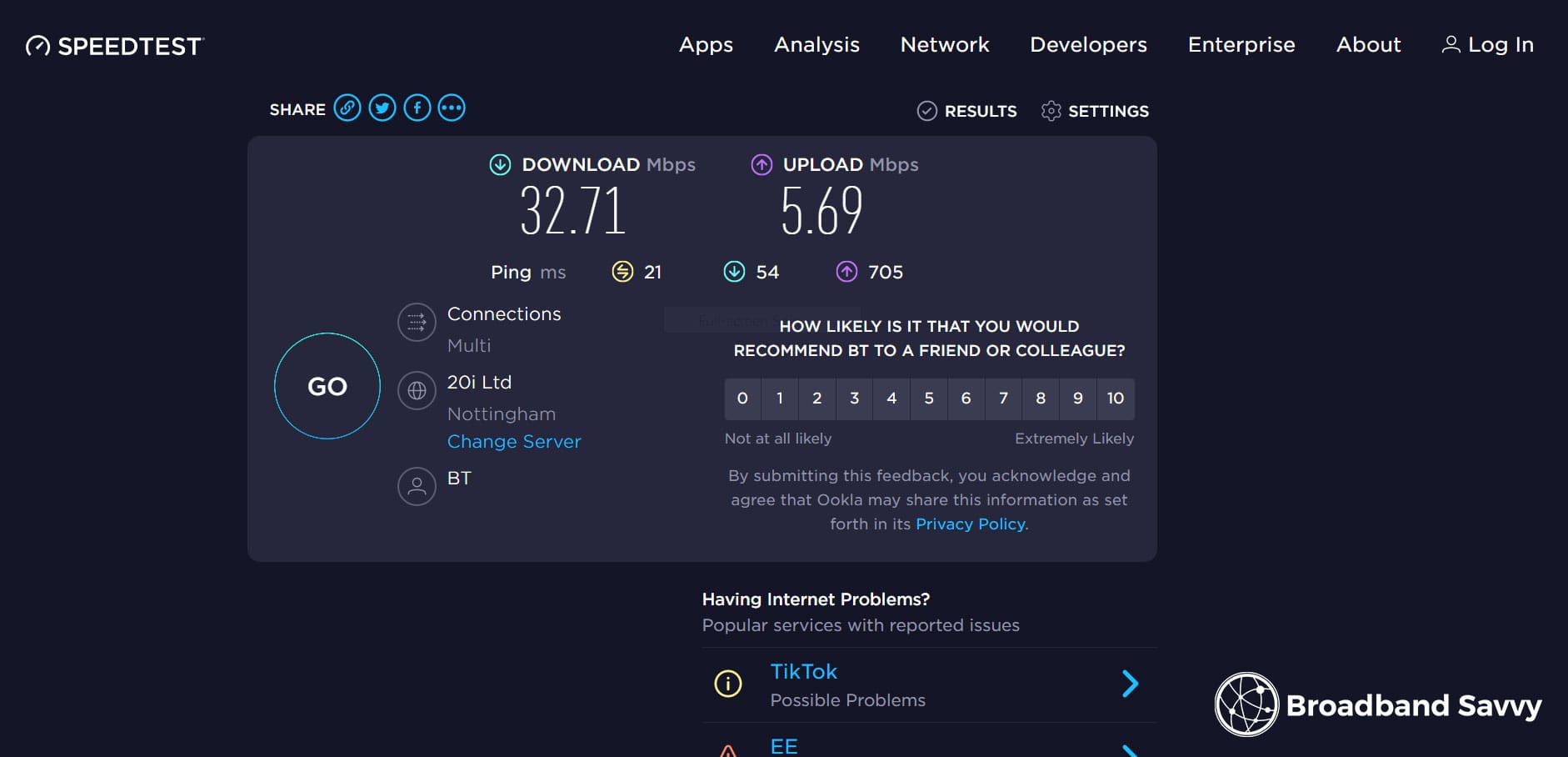Open the Privacy Policy link
The width and height of the screenshot is (1568, 757).
click(x=971, y=524)
